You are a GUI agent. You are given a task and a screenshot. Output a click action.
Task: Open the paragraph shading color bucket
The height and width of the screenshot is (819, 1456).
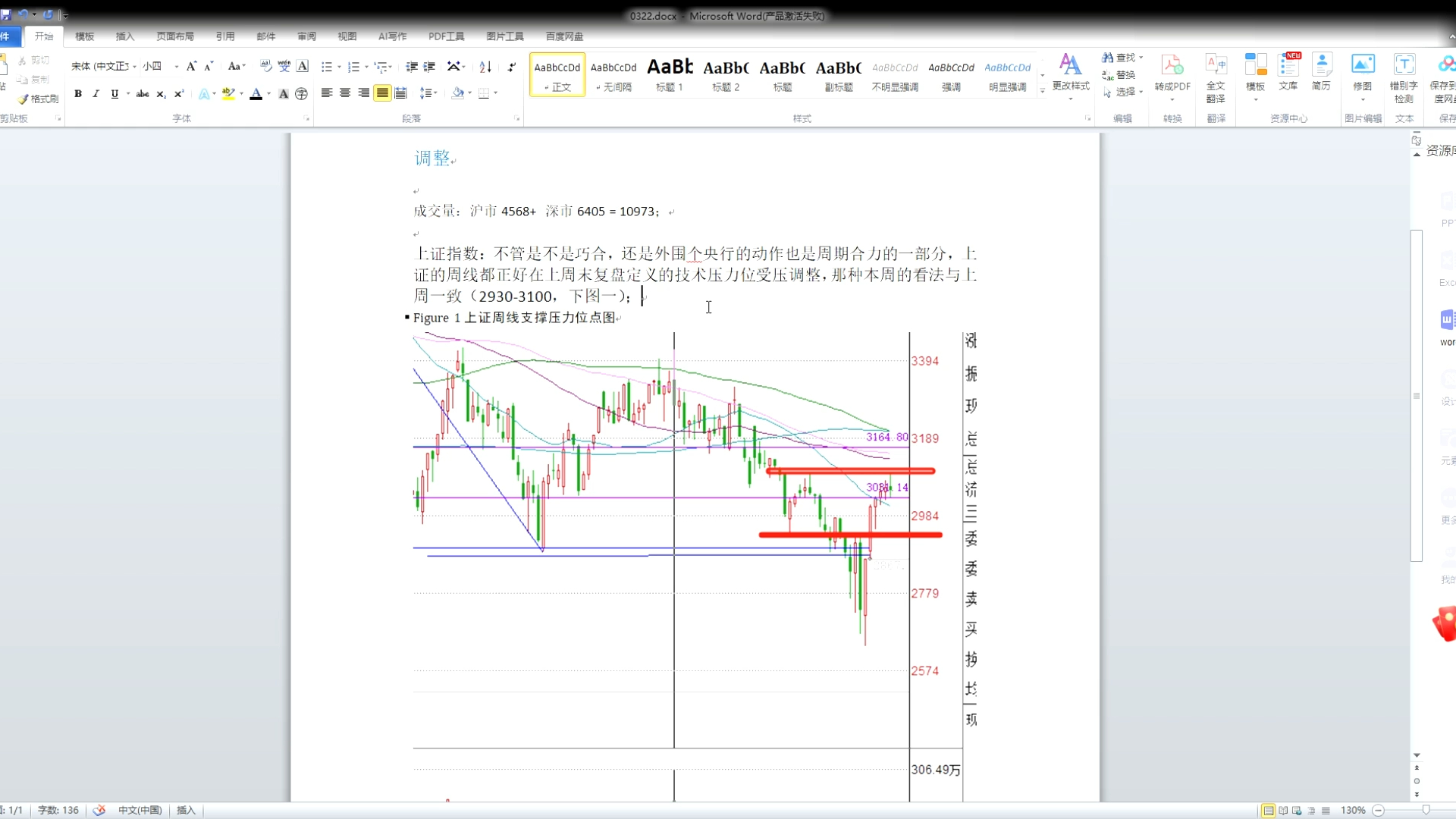(457, 93)
